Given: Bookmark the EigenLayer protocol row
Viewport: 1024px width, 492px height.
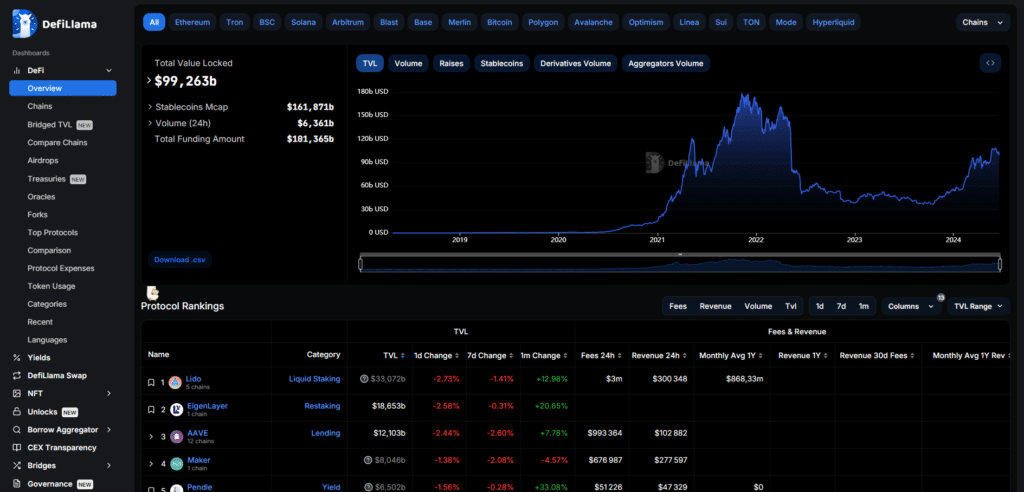Looking at the screenshot, I should [x=152, y=410].
